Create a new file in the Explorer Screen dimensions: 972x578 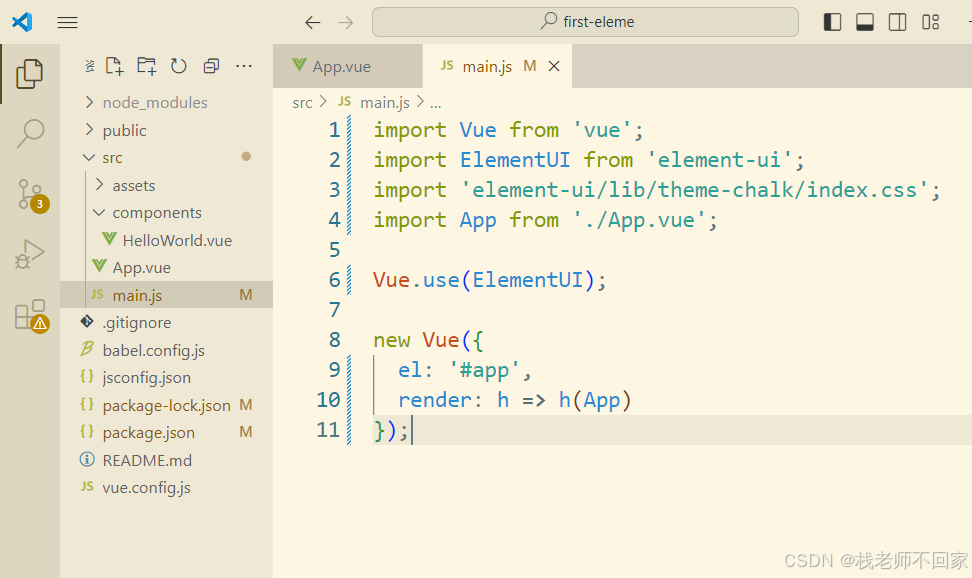pos(114,65)
